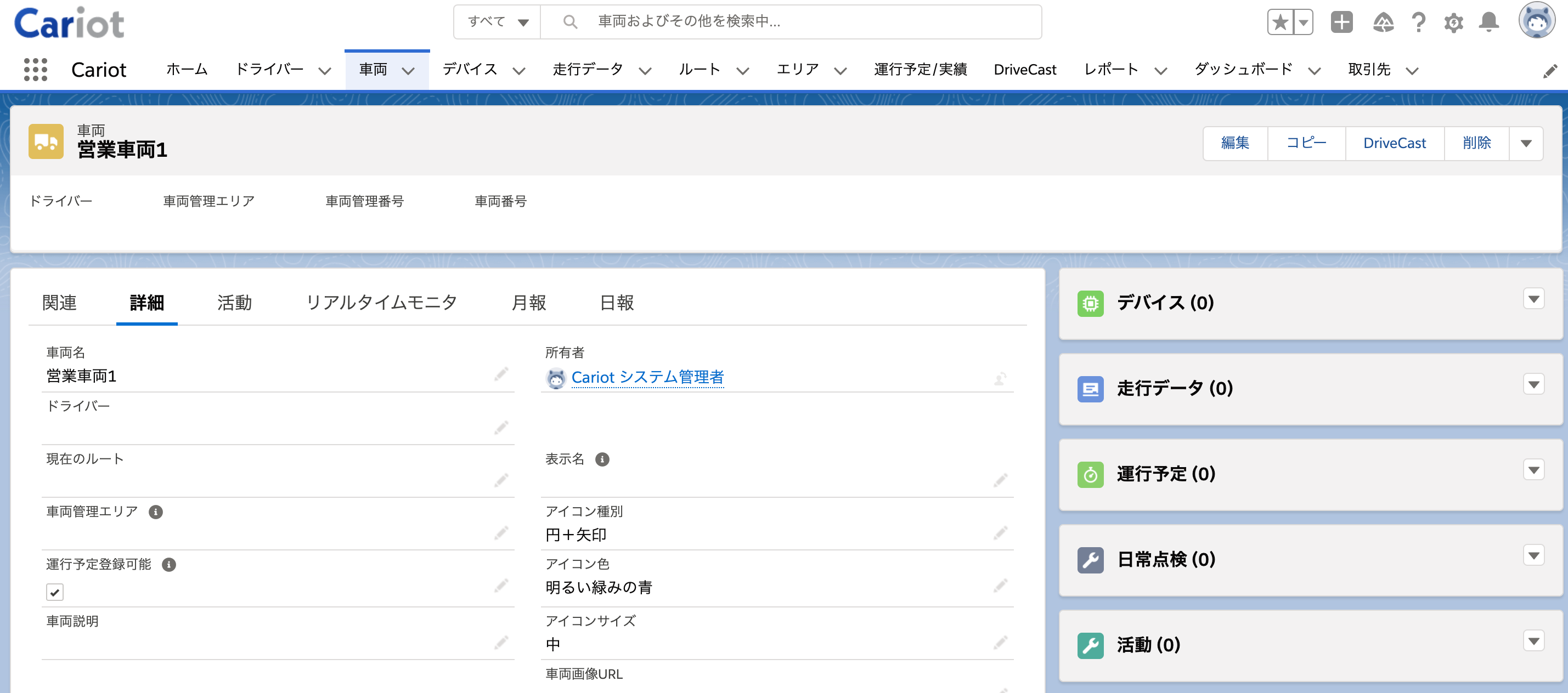The height and width of the screenshot is (693, 1568).
Task: Expand the 走行データ nav chevron
Action: 645,71
